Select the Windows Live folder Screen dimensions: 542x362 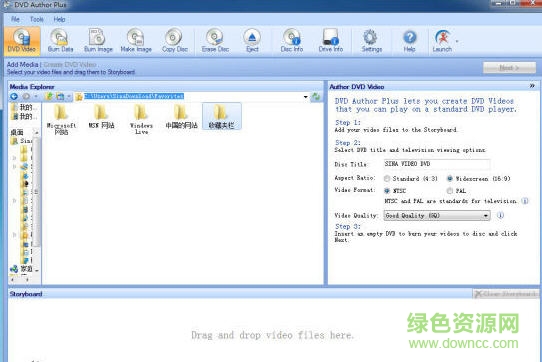pyautogui.click(x=141, y=120)
